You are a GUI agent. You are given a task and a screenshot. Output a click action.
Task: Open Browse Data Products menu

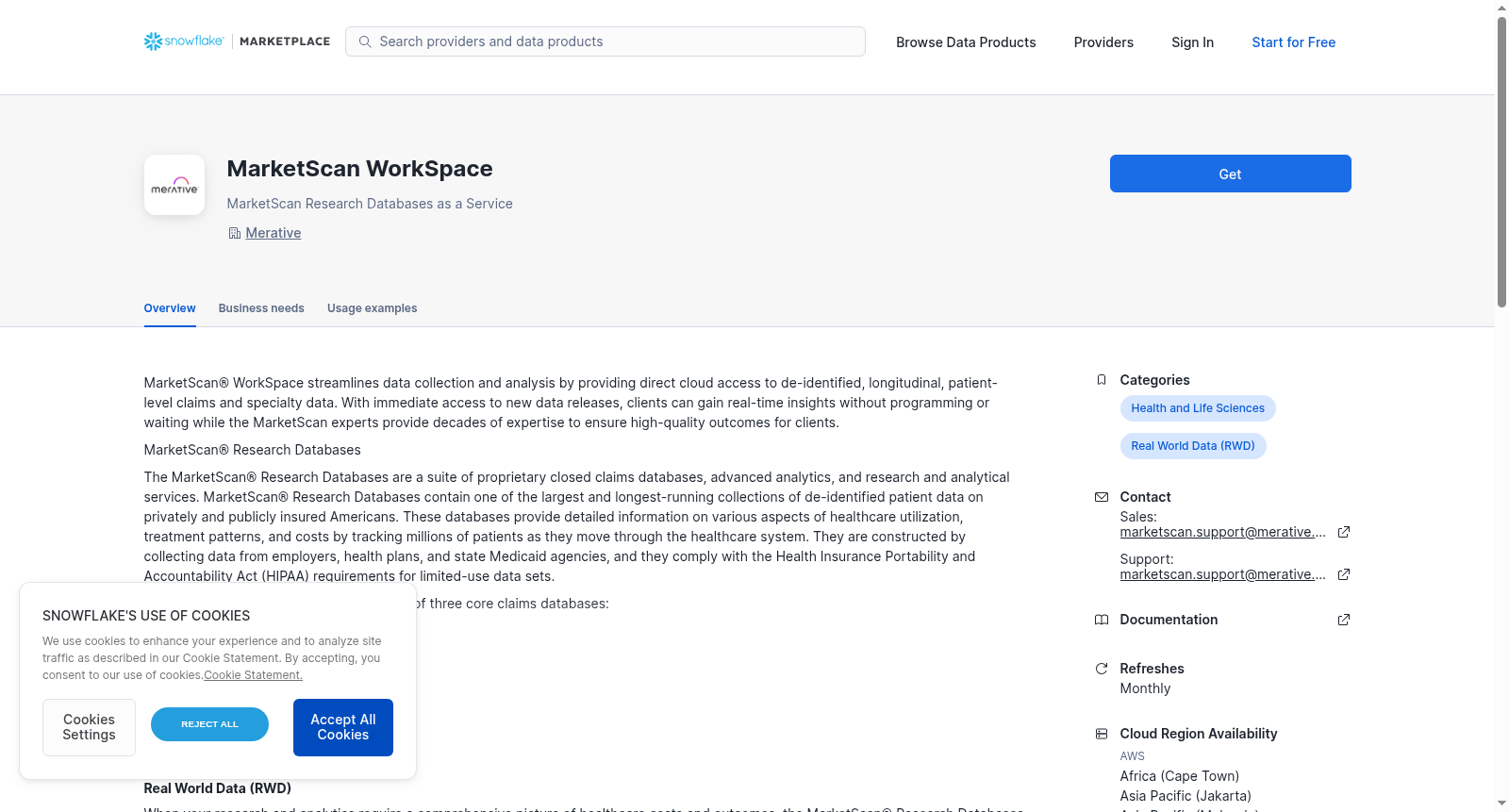point(966,42)
